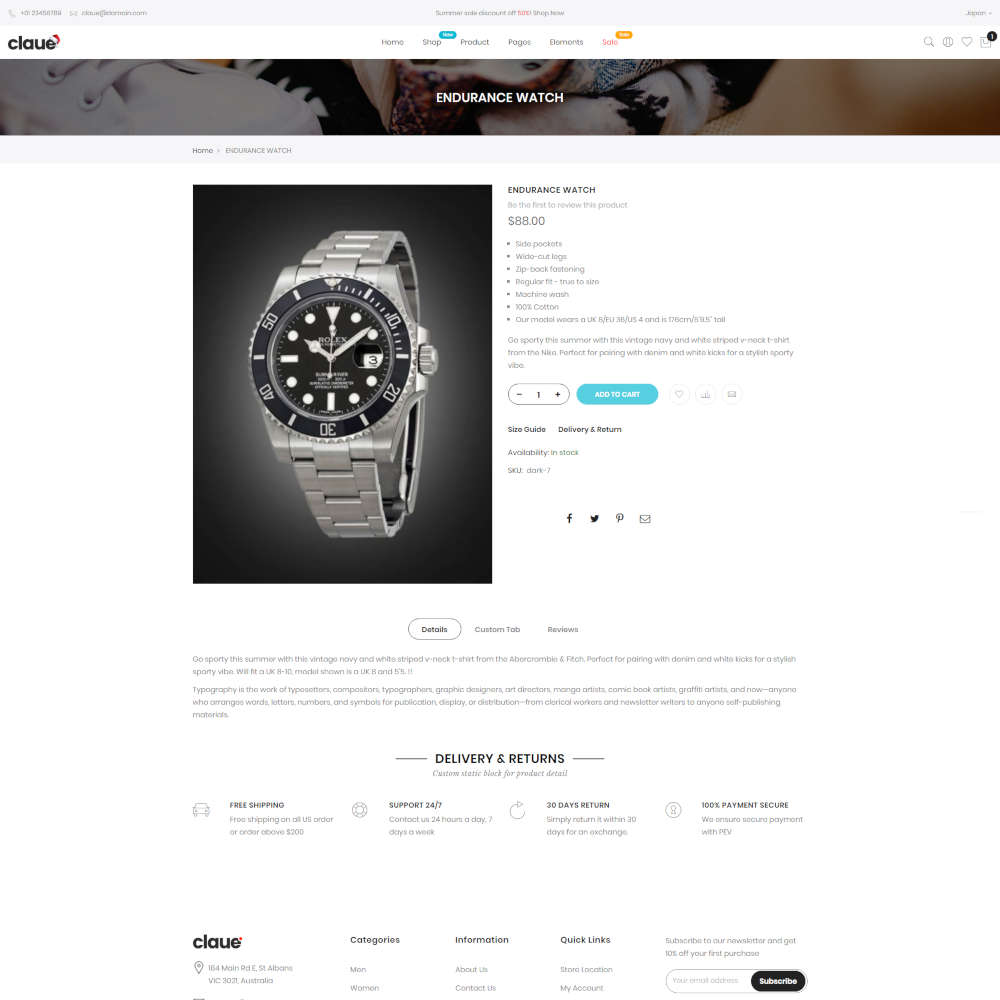Increase quantity with plus button
The width and height of the screenshot is (1000, 1000).
tap(558, 394)
